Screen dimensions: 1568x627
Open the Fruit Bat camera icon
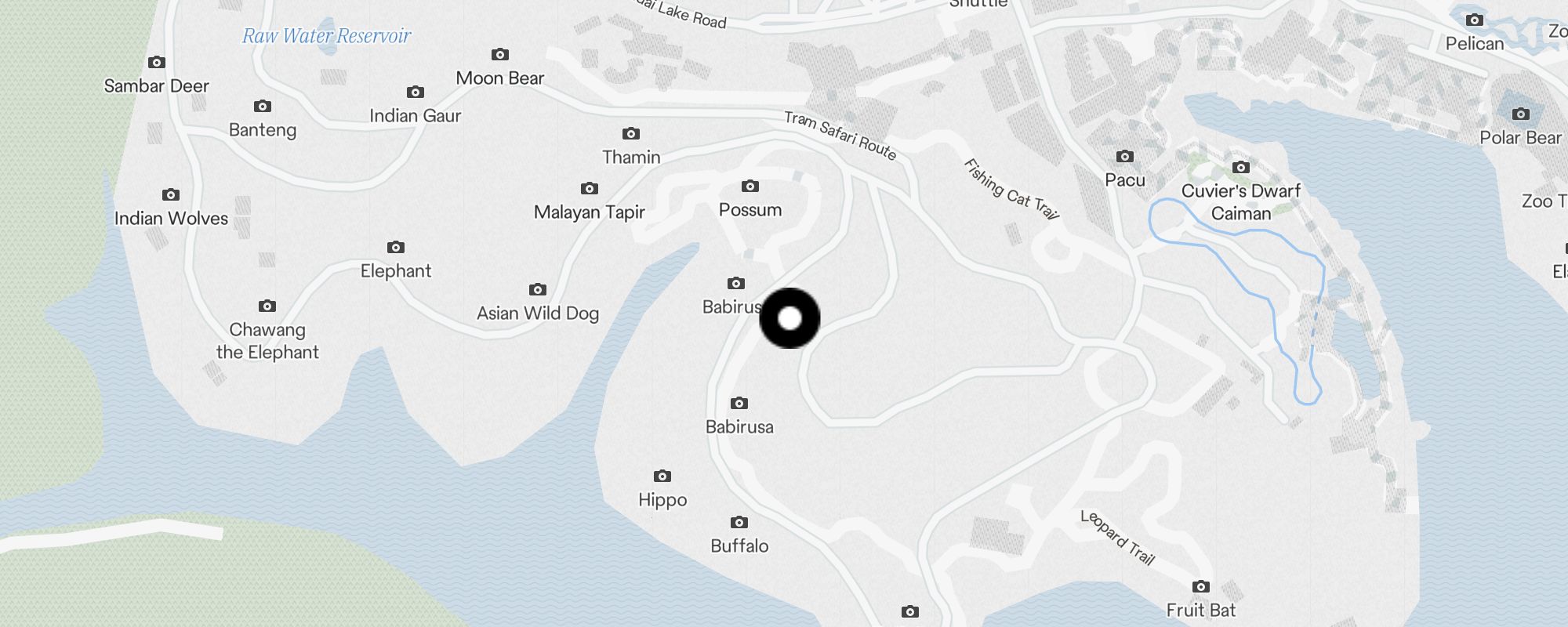point(1201,586)
